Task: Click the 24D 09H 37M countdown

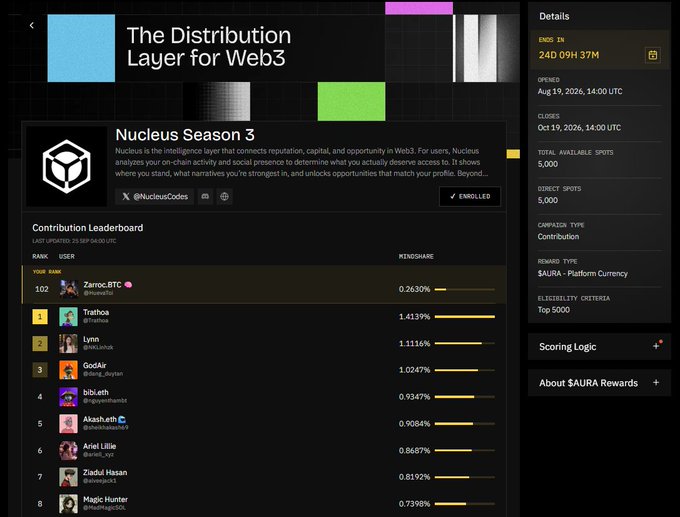Action: tap(569, 55)
